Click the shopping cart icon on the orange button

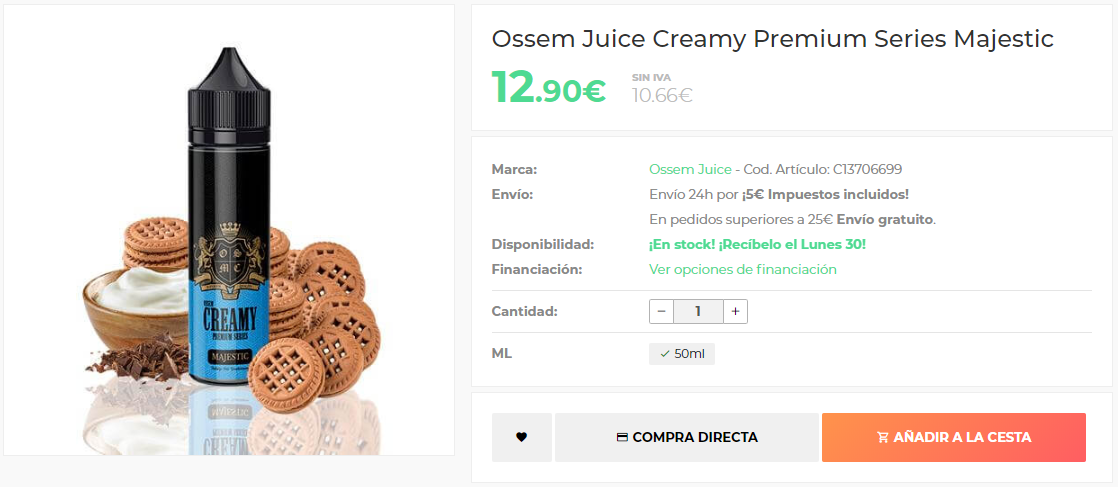point(883,437)
